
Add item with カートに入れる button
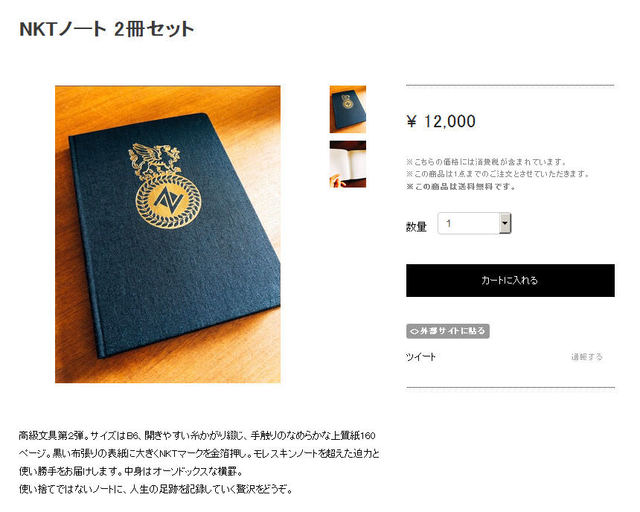(x=510, y=280)
